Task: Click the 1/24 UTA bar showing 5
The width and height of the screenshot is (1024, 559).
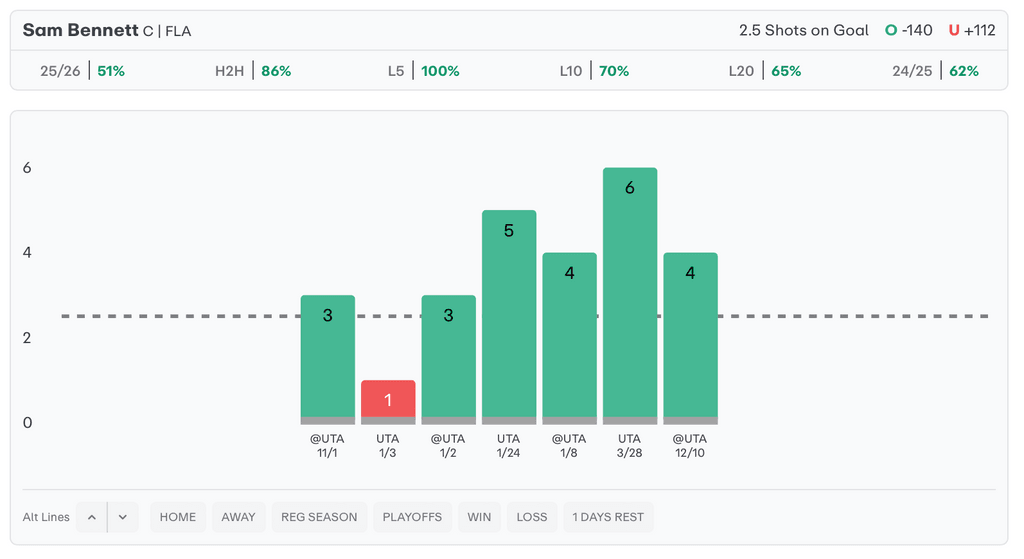Action: click(x=509, y=316)
